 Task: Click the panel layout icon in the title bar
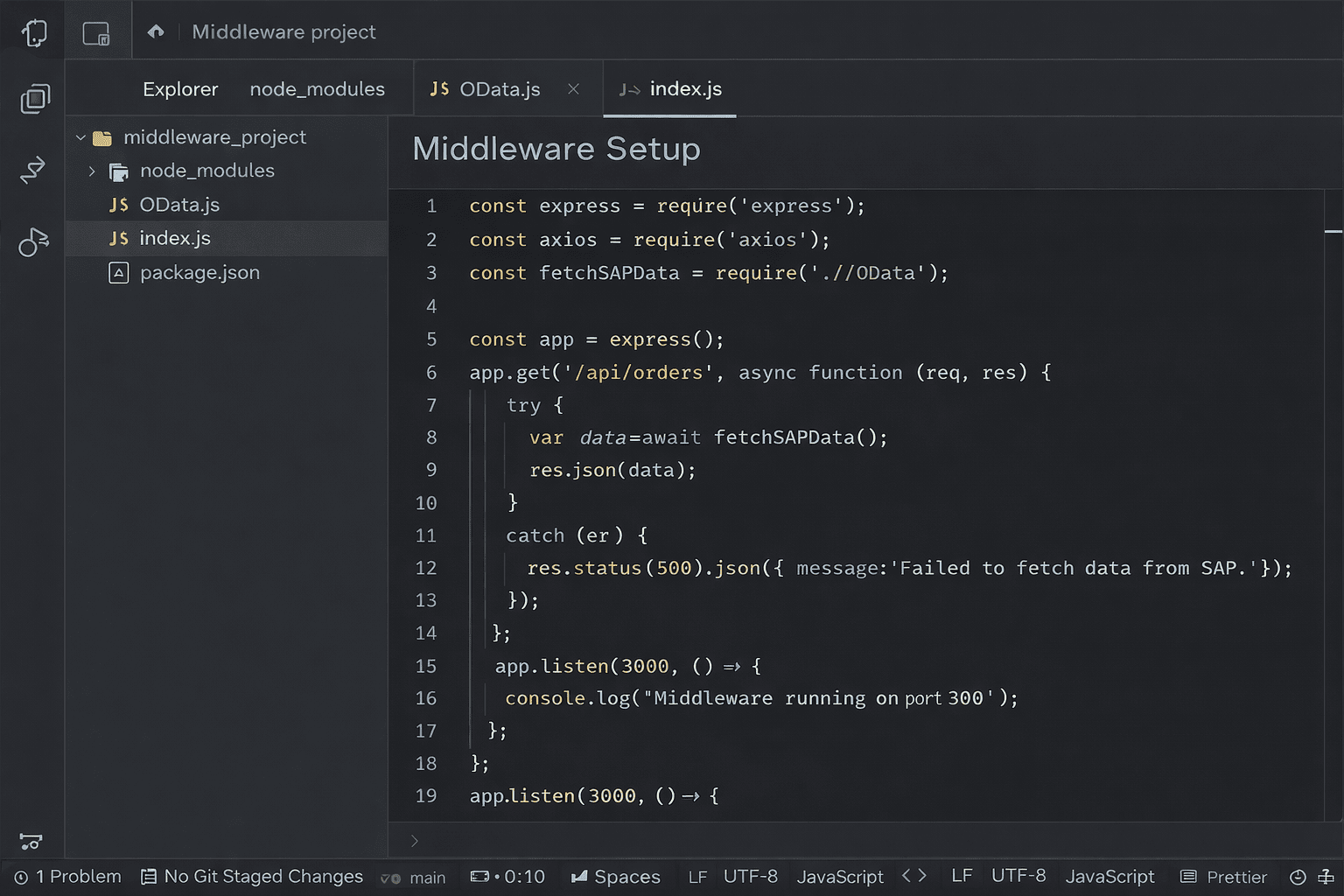point(96,34)
